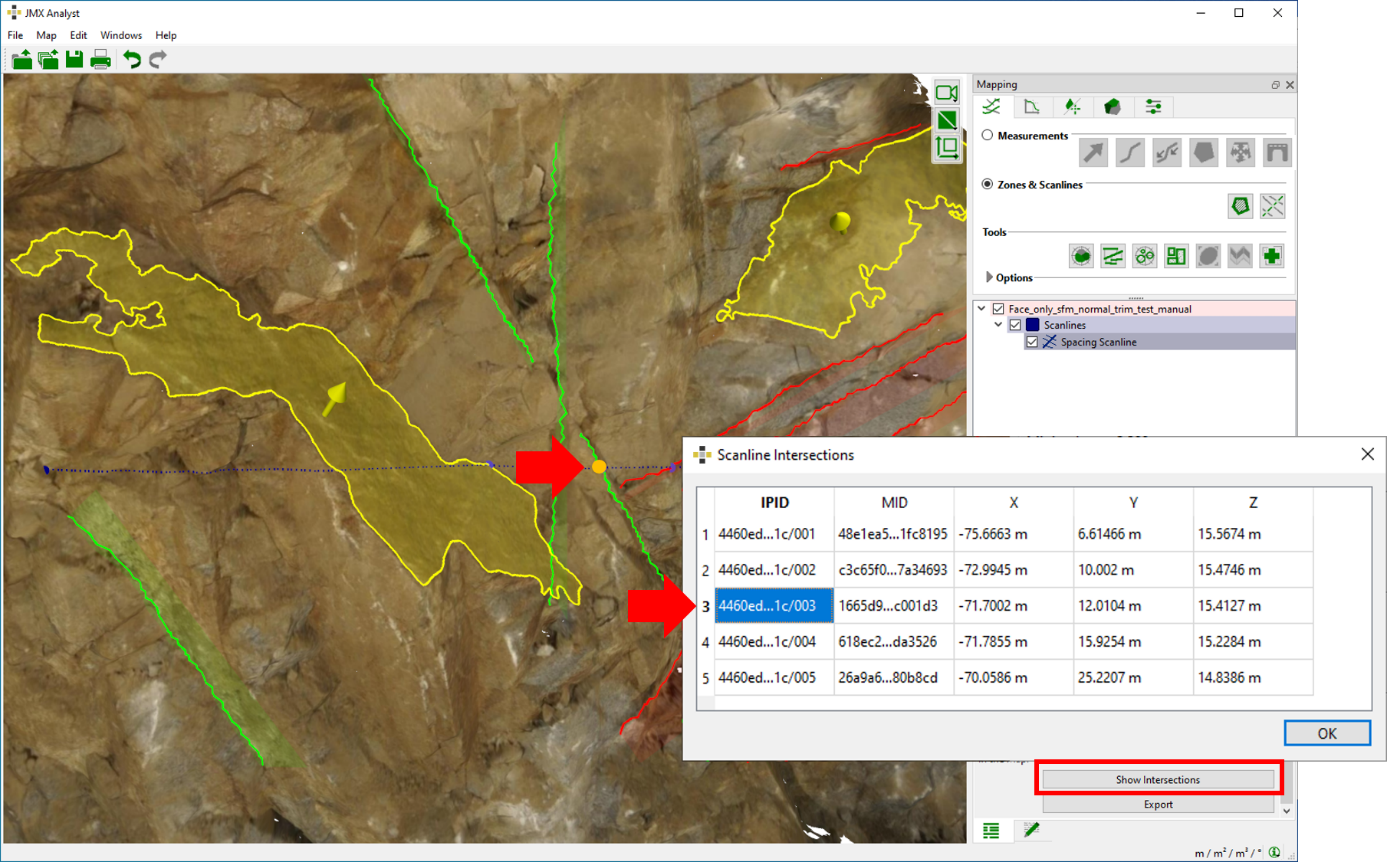
Task: Select the double-arrow trace measurement tool
Action: [x=1167, y=152]
